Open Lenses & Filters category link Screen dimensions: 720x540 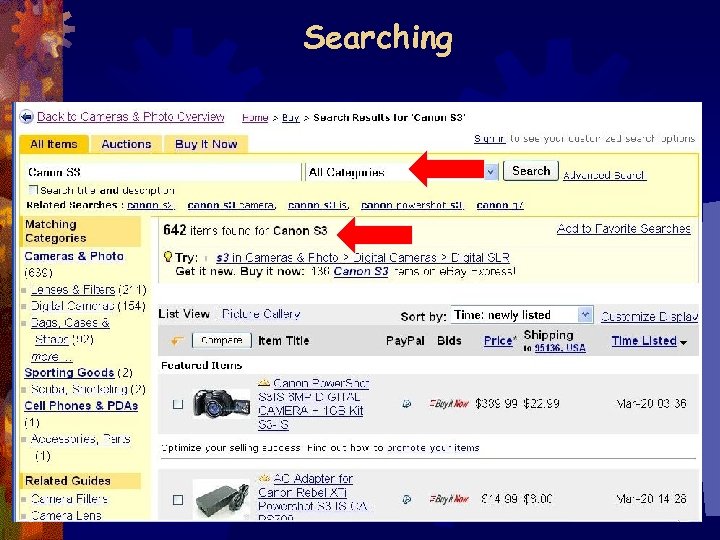coord(73,290)
